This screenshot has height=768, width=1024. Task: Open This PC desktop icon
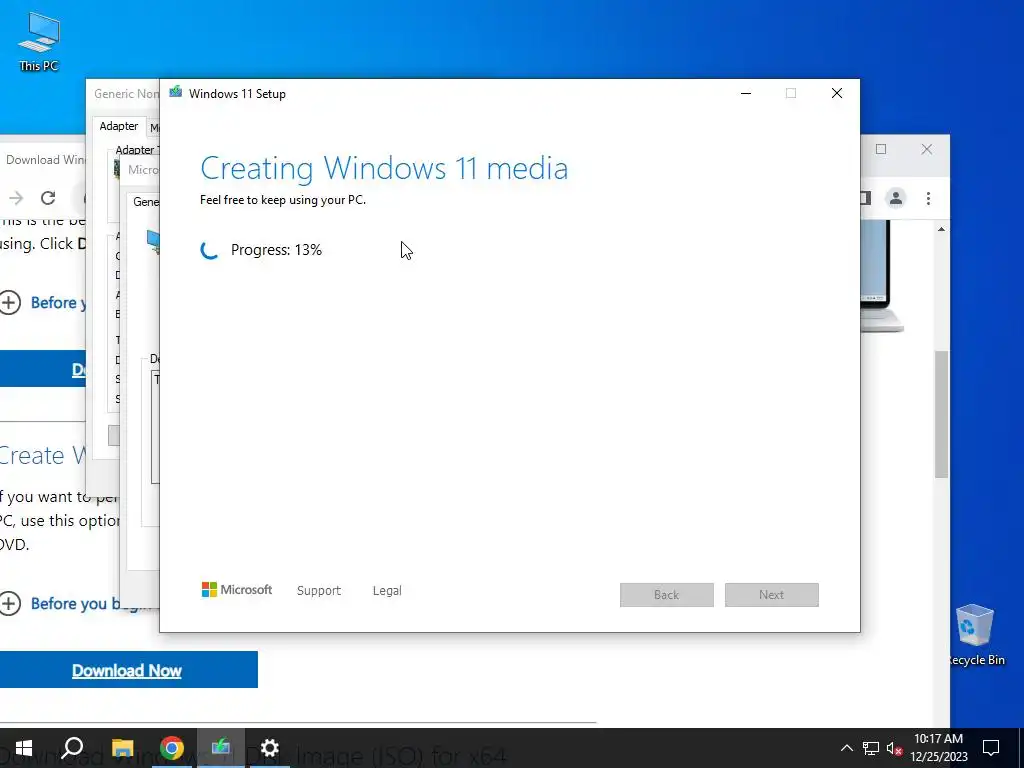click(x=39, y=41)
